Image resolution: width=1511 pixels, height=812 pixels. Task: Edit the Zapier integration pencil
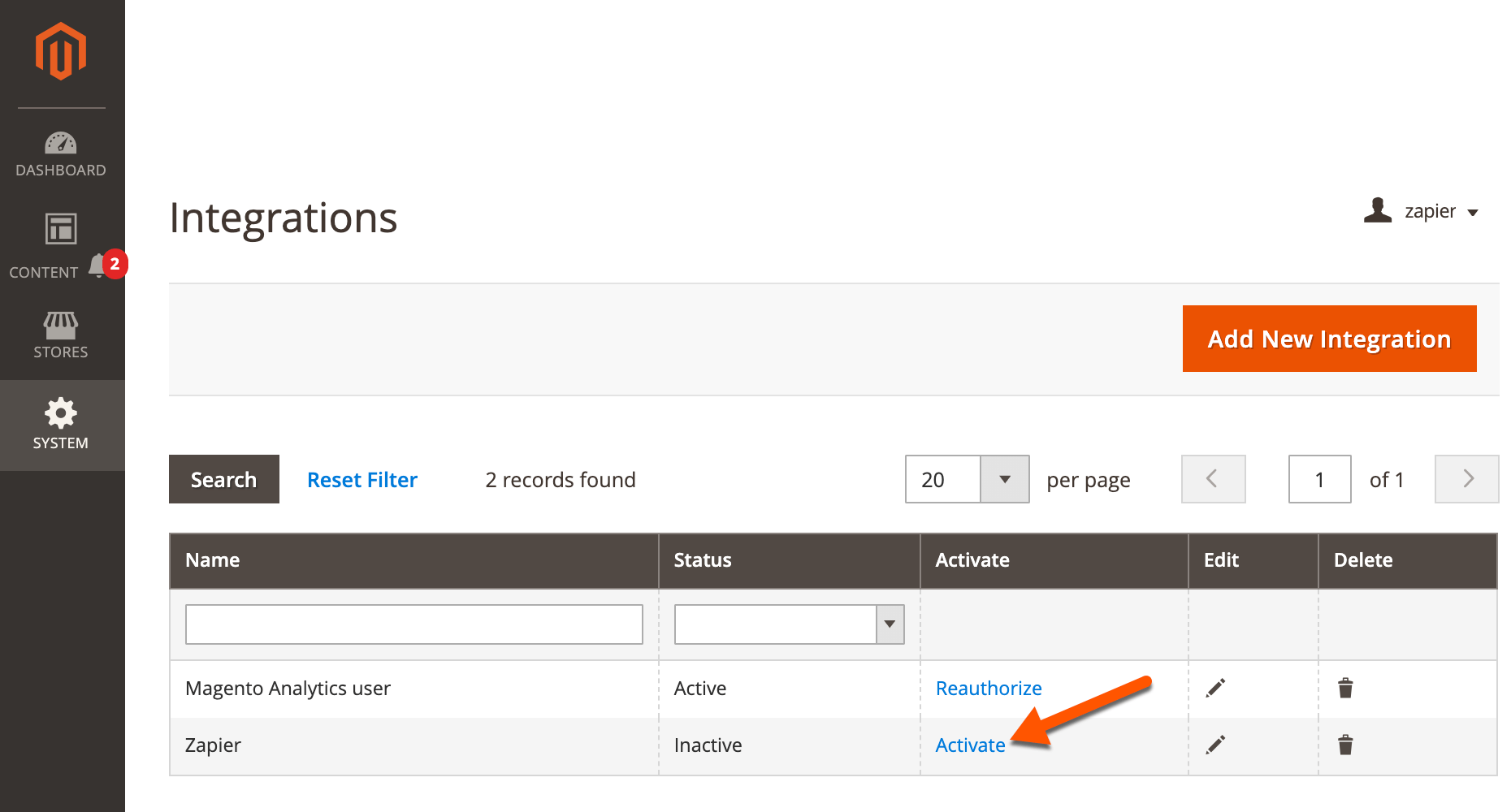coord(1216,745)
